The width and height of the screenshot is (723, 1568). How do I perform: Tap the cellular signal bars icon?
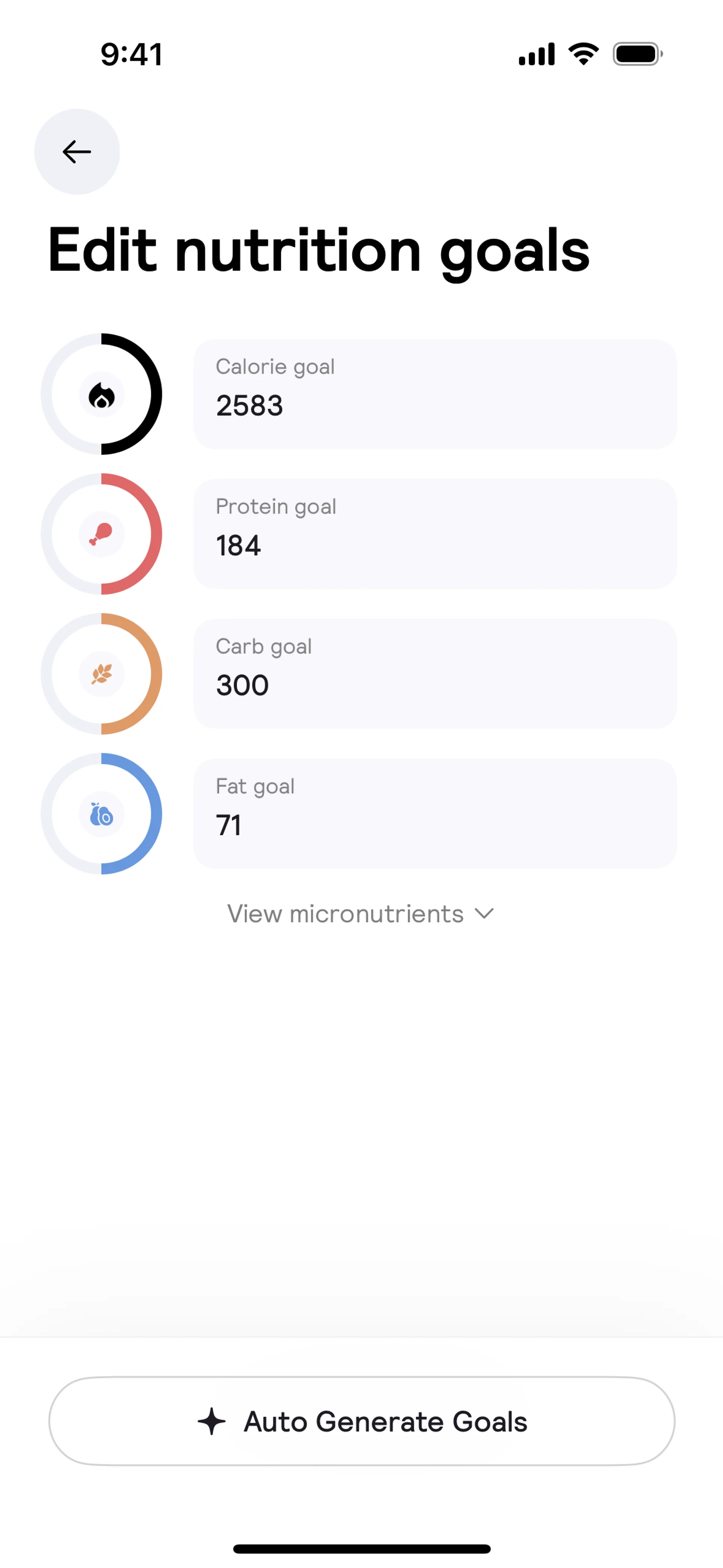pyautogui.click(x=536, y=54)
